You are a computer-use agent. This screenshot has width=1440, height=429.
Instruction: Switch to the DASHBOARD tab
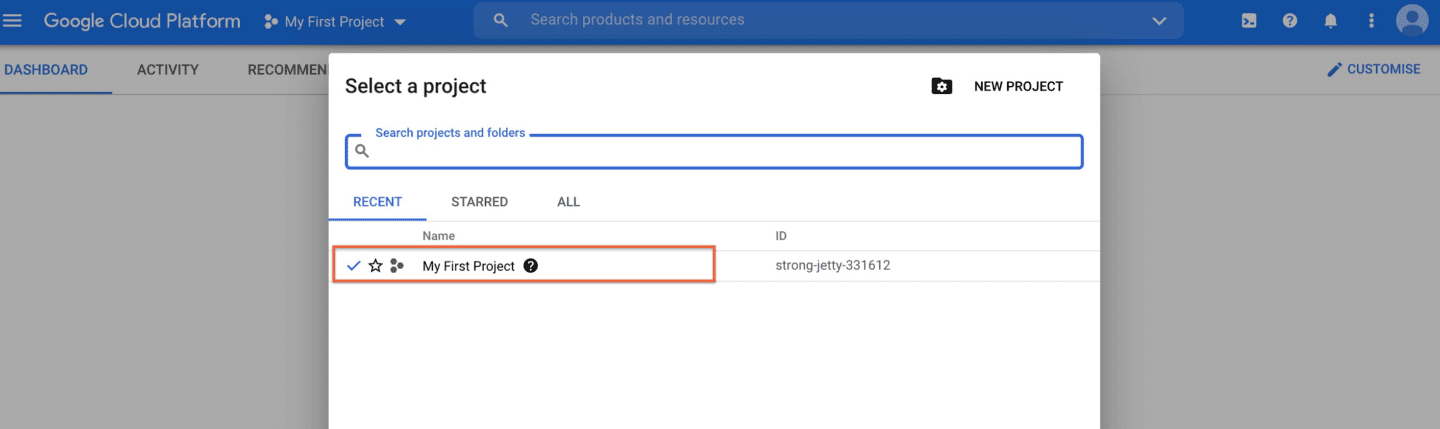46,70
